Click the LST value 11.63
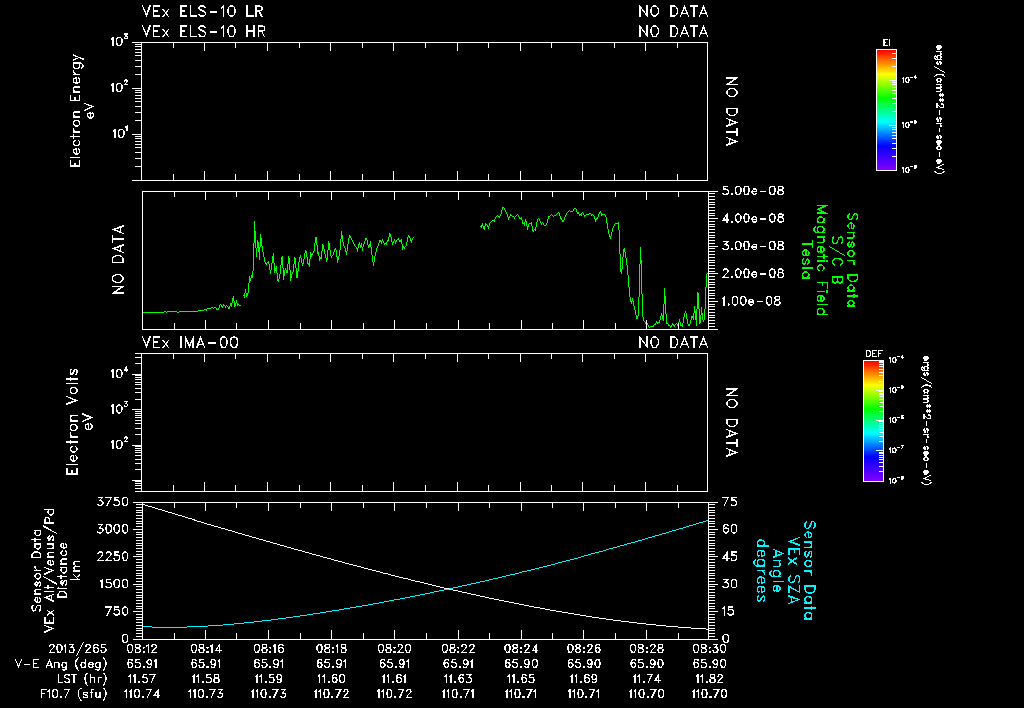Screen dimensions: 1024x708 click(458, 679)
